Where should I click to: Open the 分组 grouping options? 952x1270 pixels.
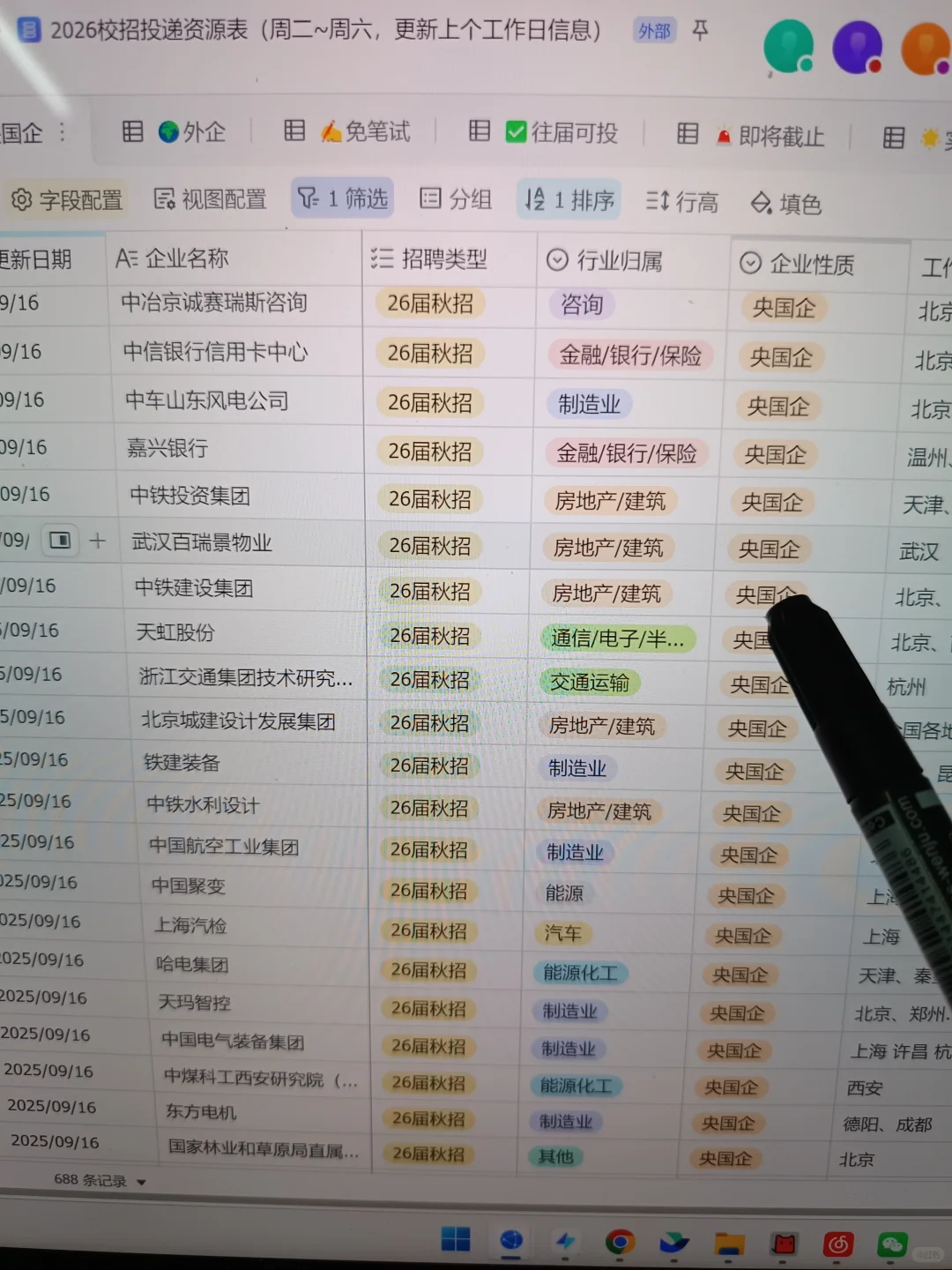[x=456, y=198]
